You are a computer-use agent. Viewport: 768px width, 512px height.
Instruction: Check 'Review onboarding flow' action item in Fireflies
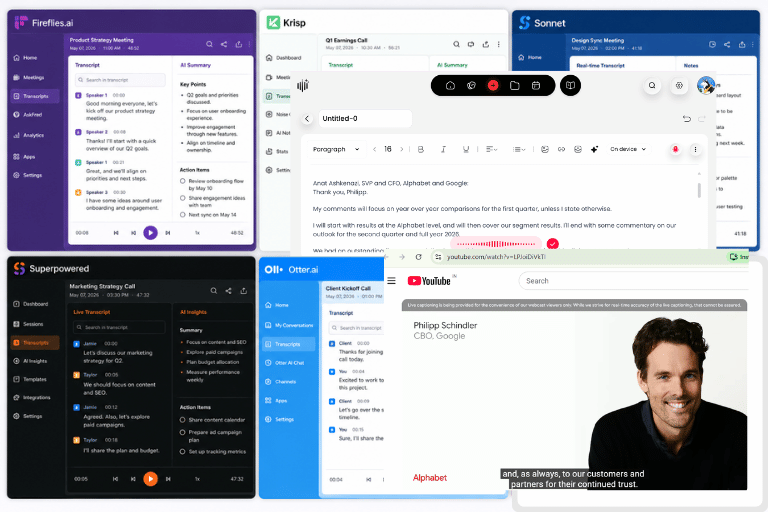click(x=183, y=181)
